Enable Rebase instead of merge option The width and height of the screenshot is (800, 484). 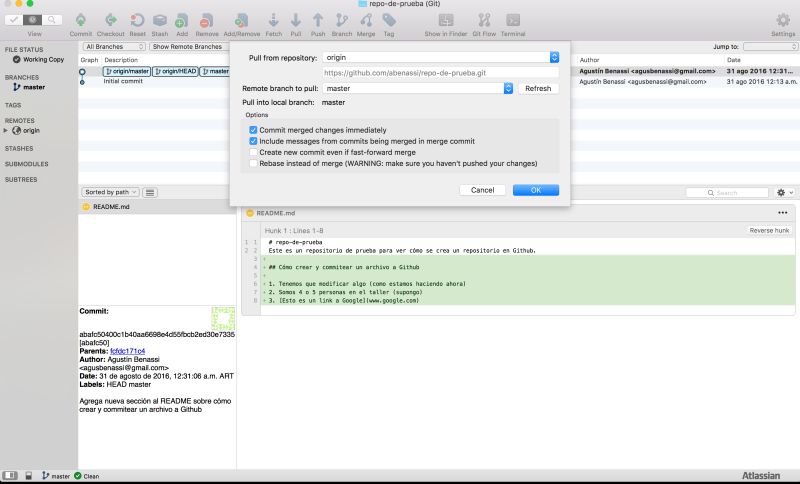(x=253, y=163)
